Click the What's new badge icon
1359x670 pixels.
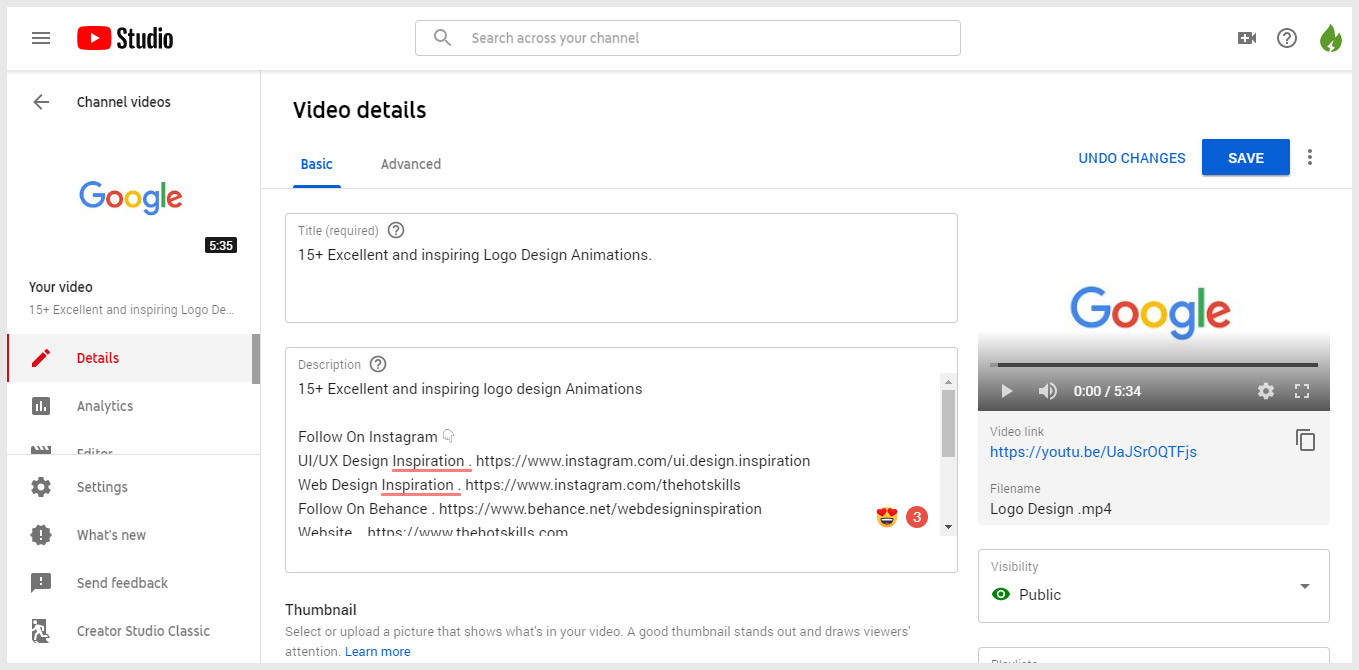tap(41, 535)
